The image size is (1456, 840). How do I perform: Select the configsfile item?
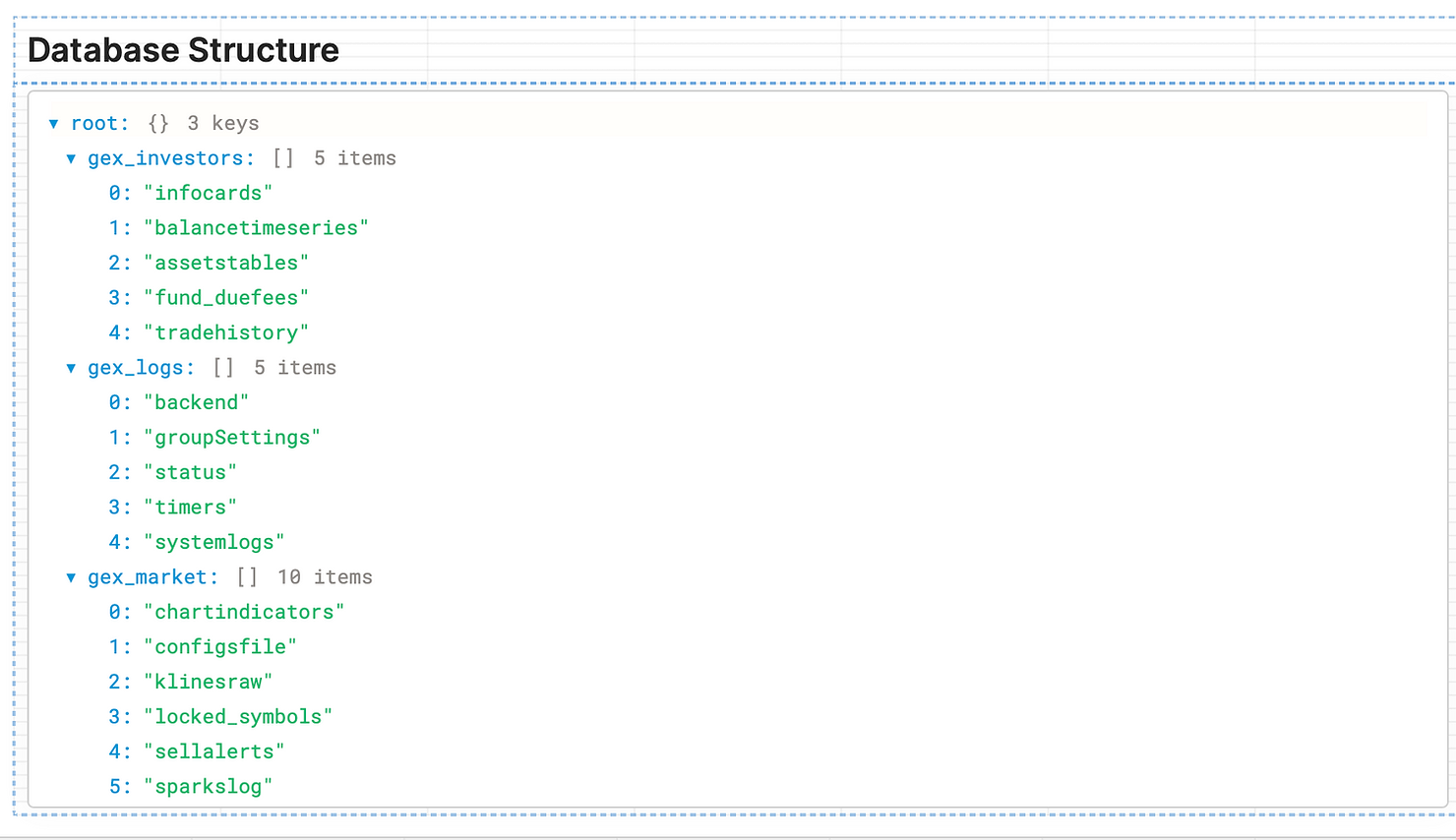click(x=221, y=646)
